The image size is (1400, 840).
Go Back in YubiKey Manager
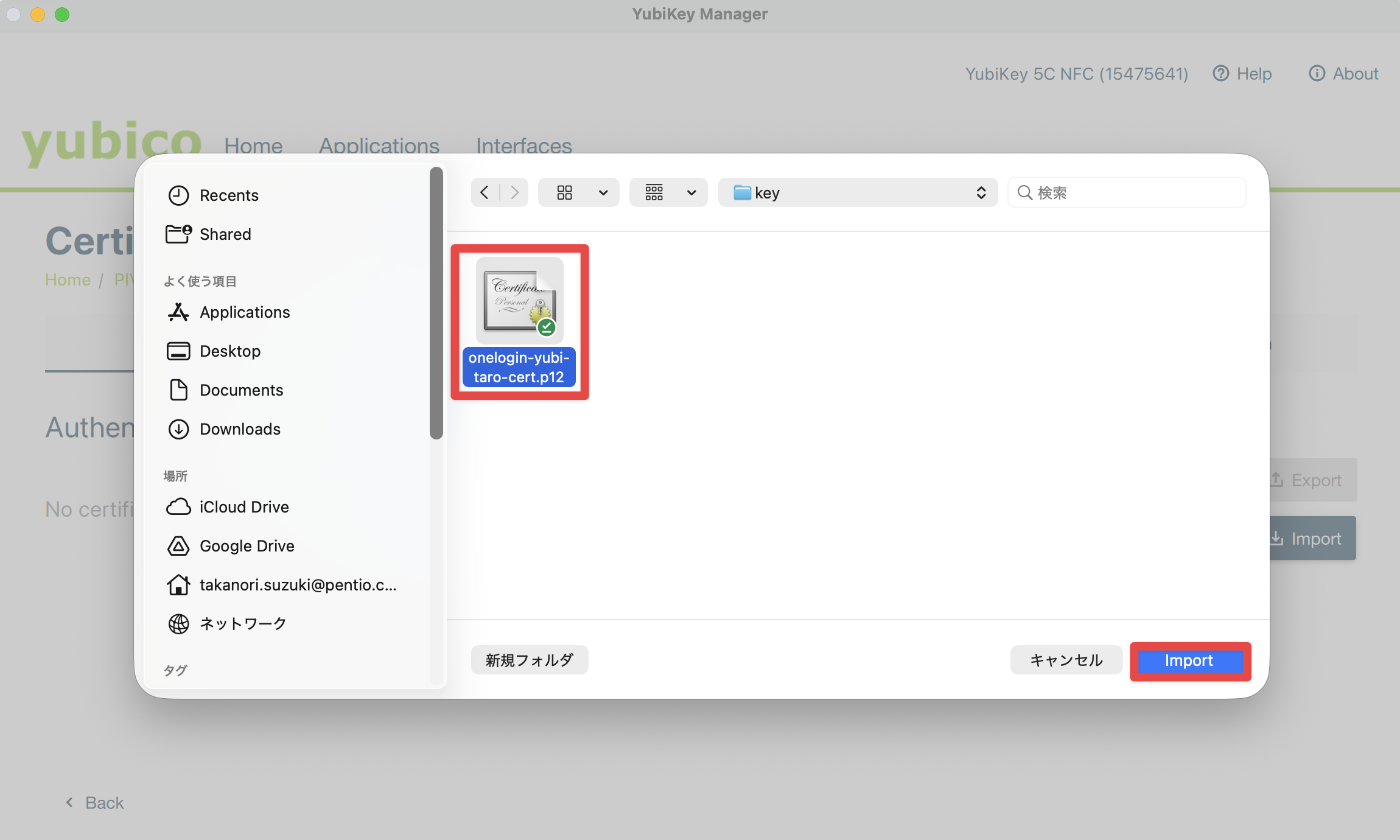pos(94,803)
